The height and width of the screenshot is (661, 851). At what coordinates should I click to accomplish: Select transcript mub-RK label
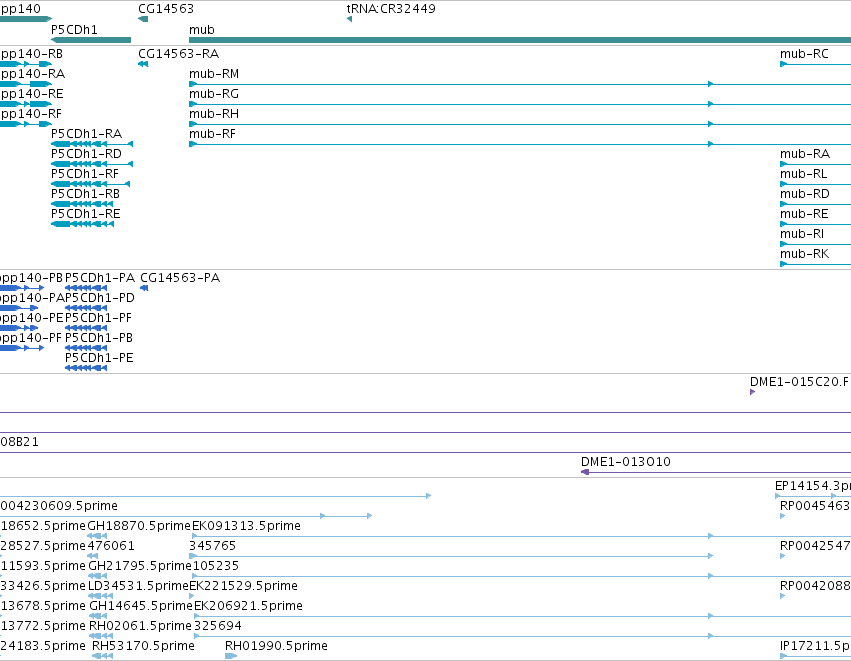pyautogui.click(x=804, y=255)
